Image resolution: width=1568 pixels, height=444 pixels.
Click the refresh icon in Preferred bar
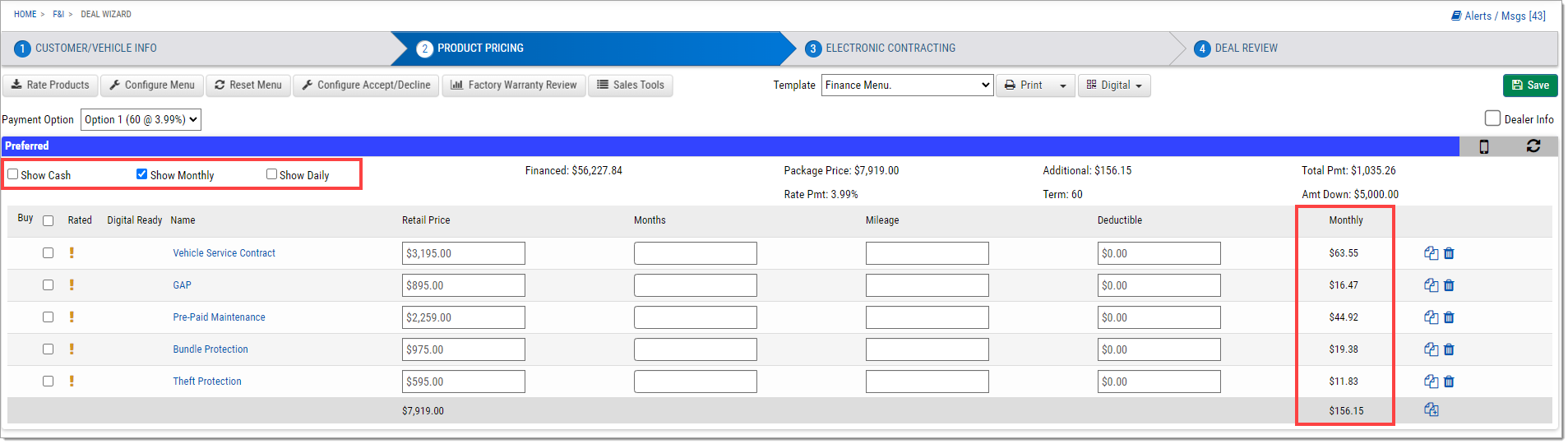tap(1533, 146)
